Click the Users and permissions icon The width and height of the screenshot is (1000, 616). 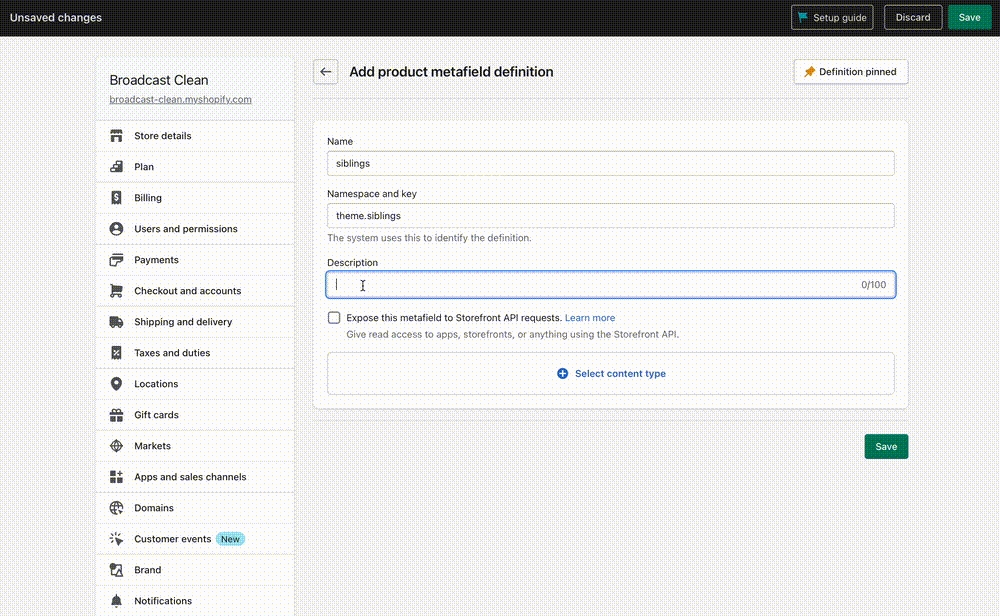116,229
